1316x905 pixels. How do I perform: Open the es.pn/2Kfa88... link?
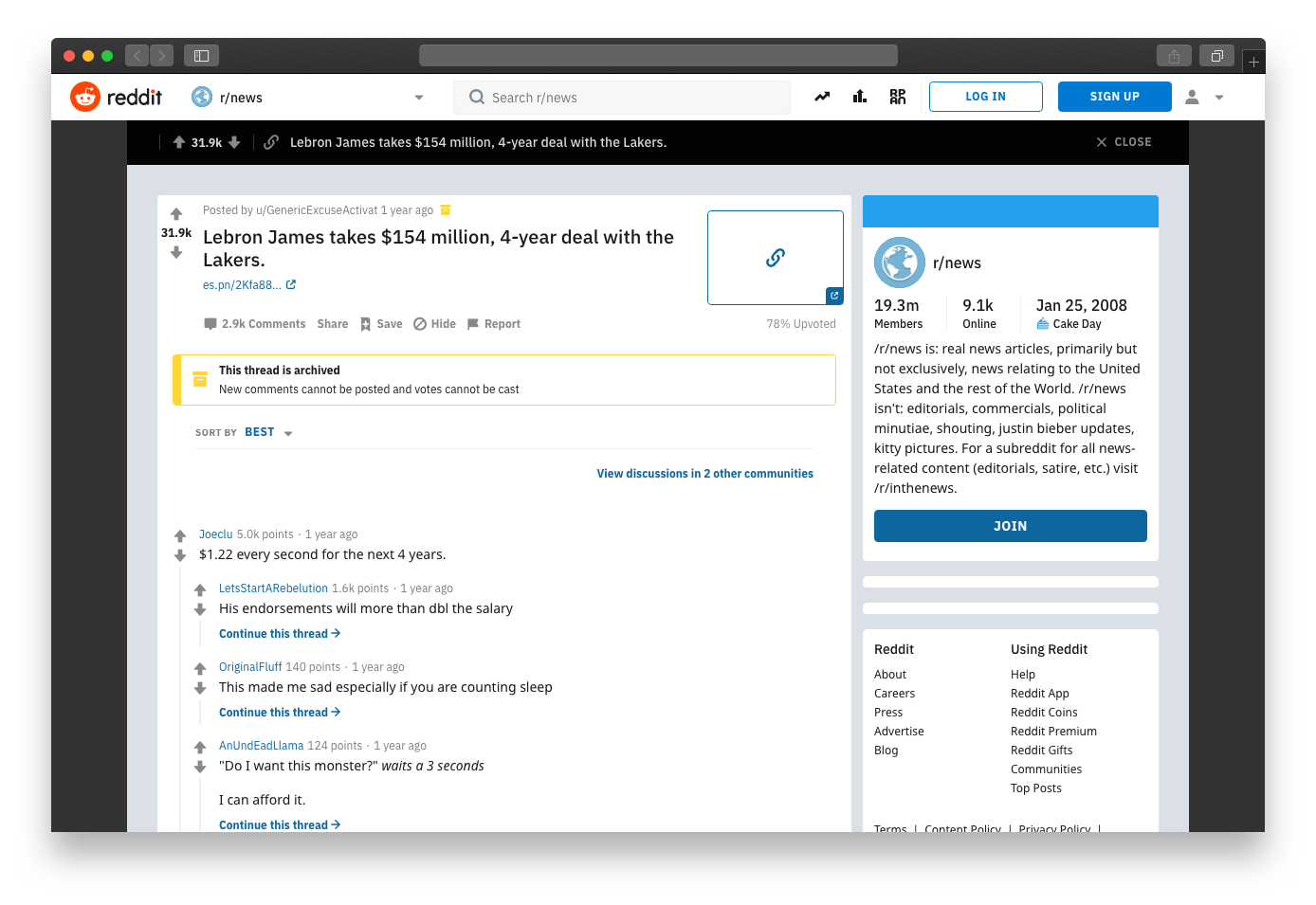pos(249,285)
